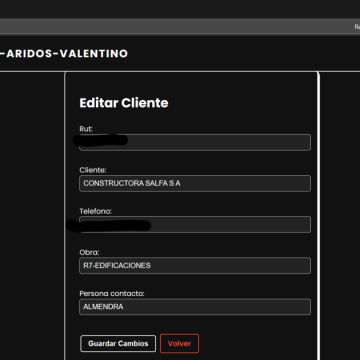The width and height of the screenshot is (360, 360).
Task: Click the Obra: label
Action: click(x=89, y=252)
